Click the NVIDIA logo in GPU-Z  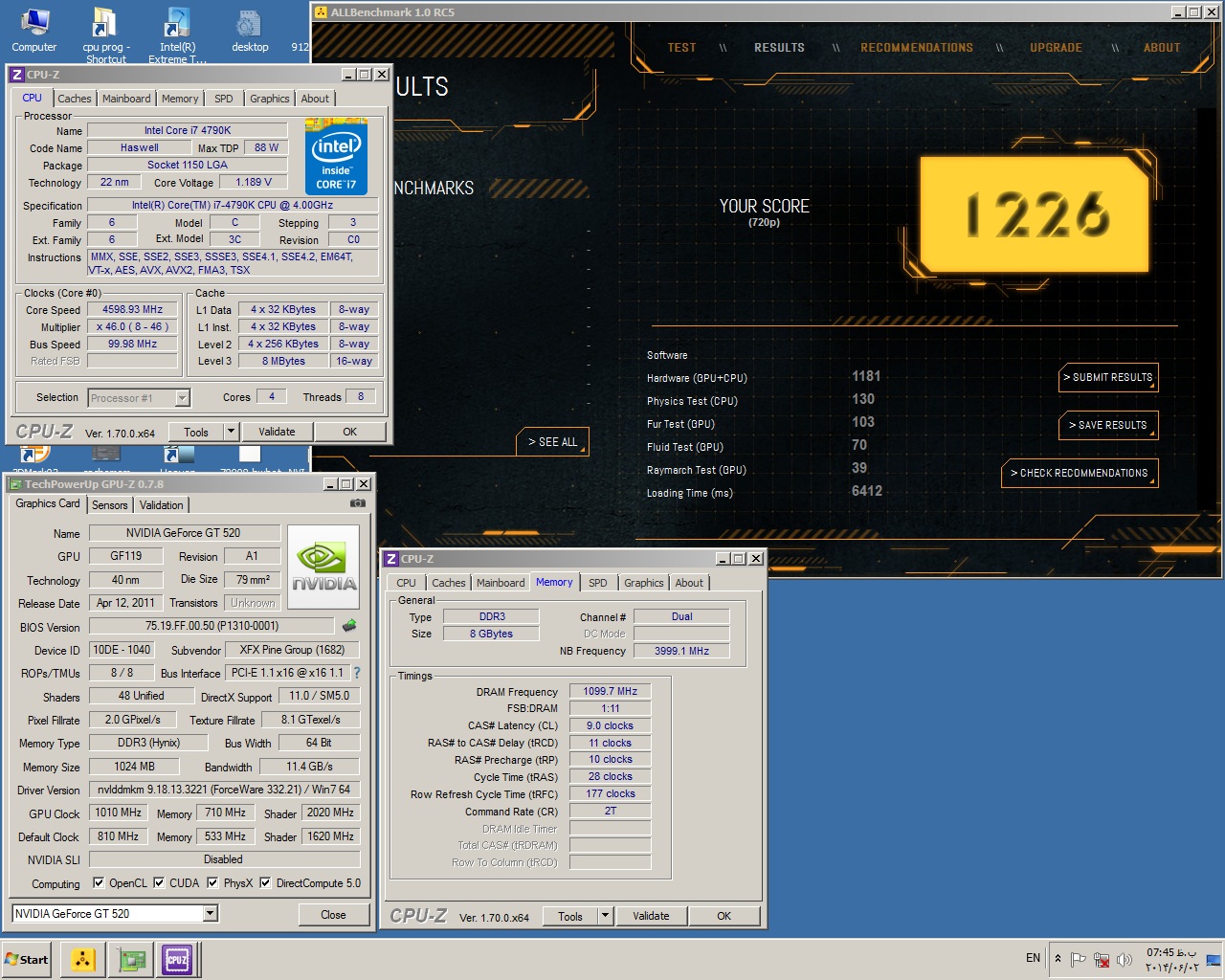(x=323, y=567)
